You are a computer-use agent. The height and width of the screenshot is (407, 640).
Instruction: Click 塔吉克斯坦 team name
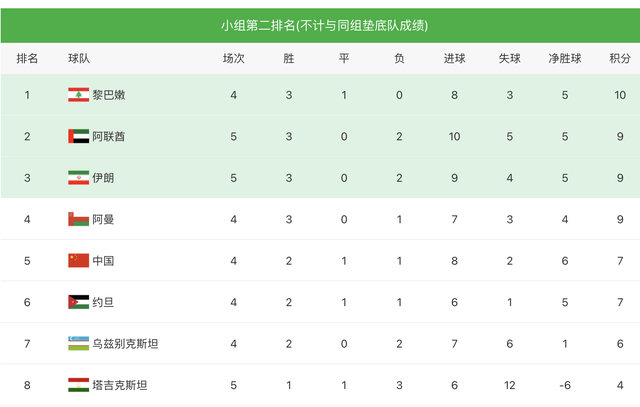tap(120, 385)
